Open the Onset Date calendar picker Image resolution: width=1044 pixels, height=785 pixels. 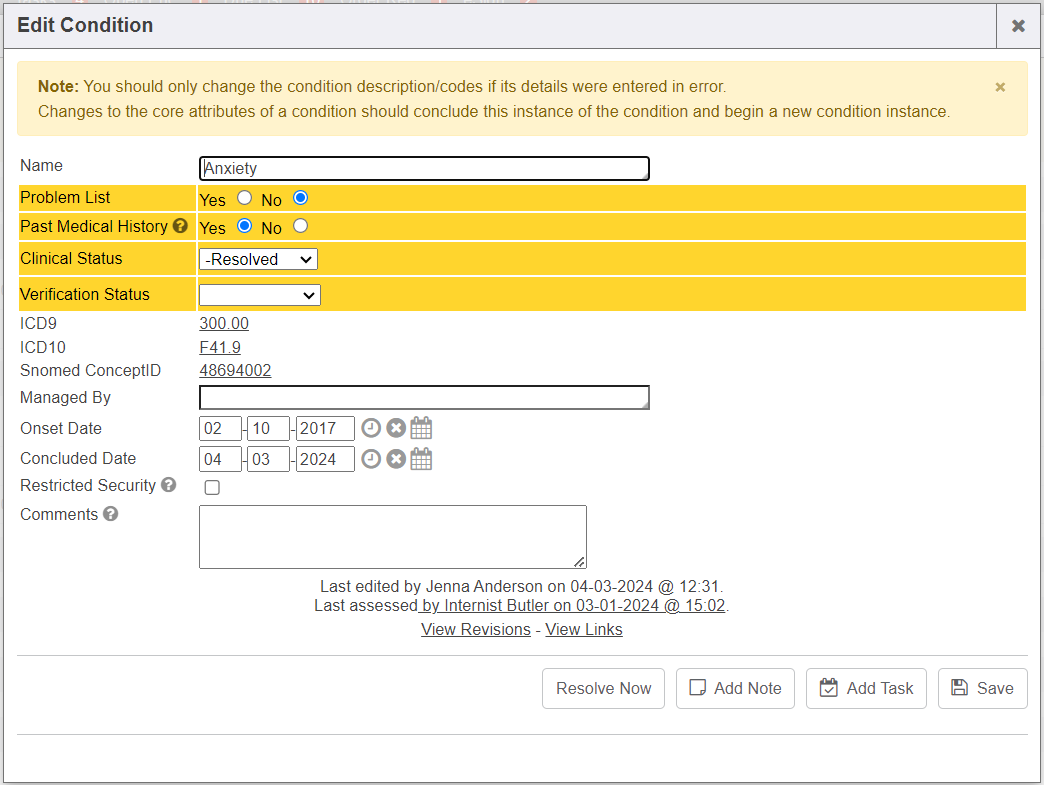click(422, 429)
